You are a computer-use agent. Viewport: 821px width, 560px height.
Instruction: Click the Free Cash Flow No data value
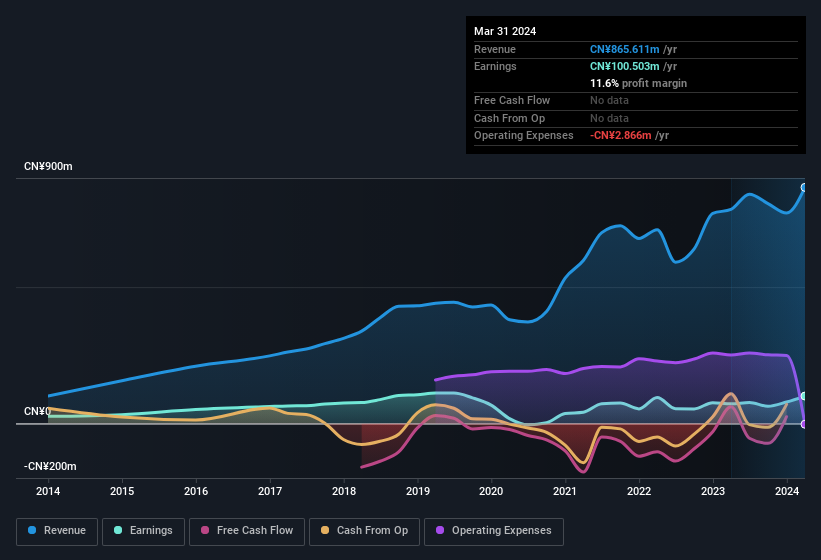(x=609, y=100)
